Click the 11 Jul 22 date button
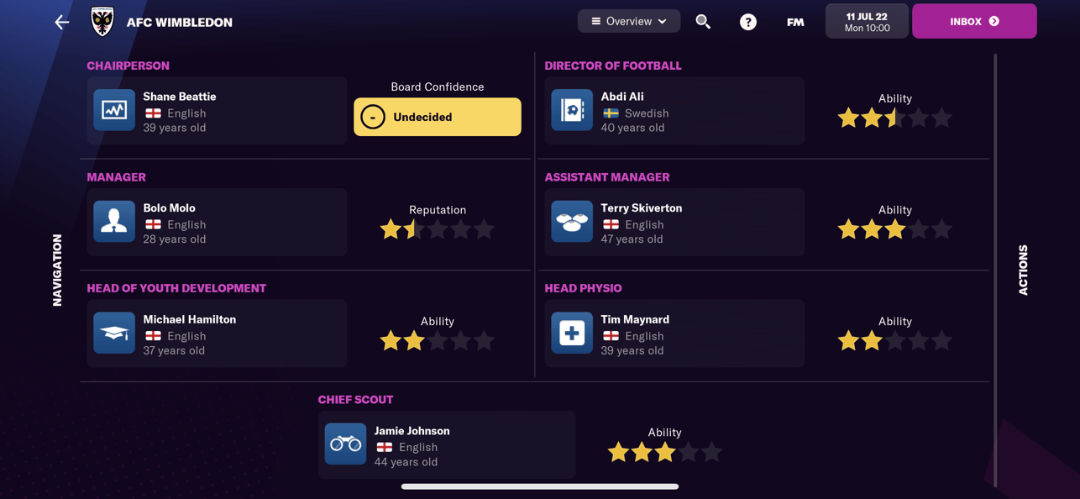The height and width of the screenshot is (499, 1080). click(x=867, y=21)
